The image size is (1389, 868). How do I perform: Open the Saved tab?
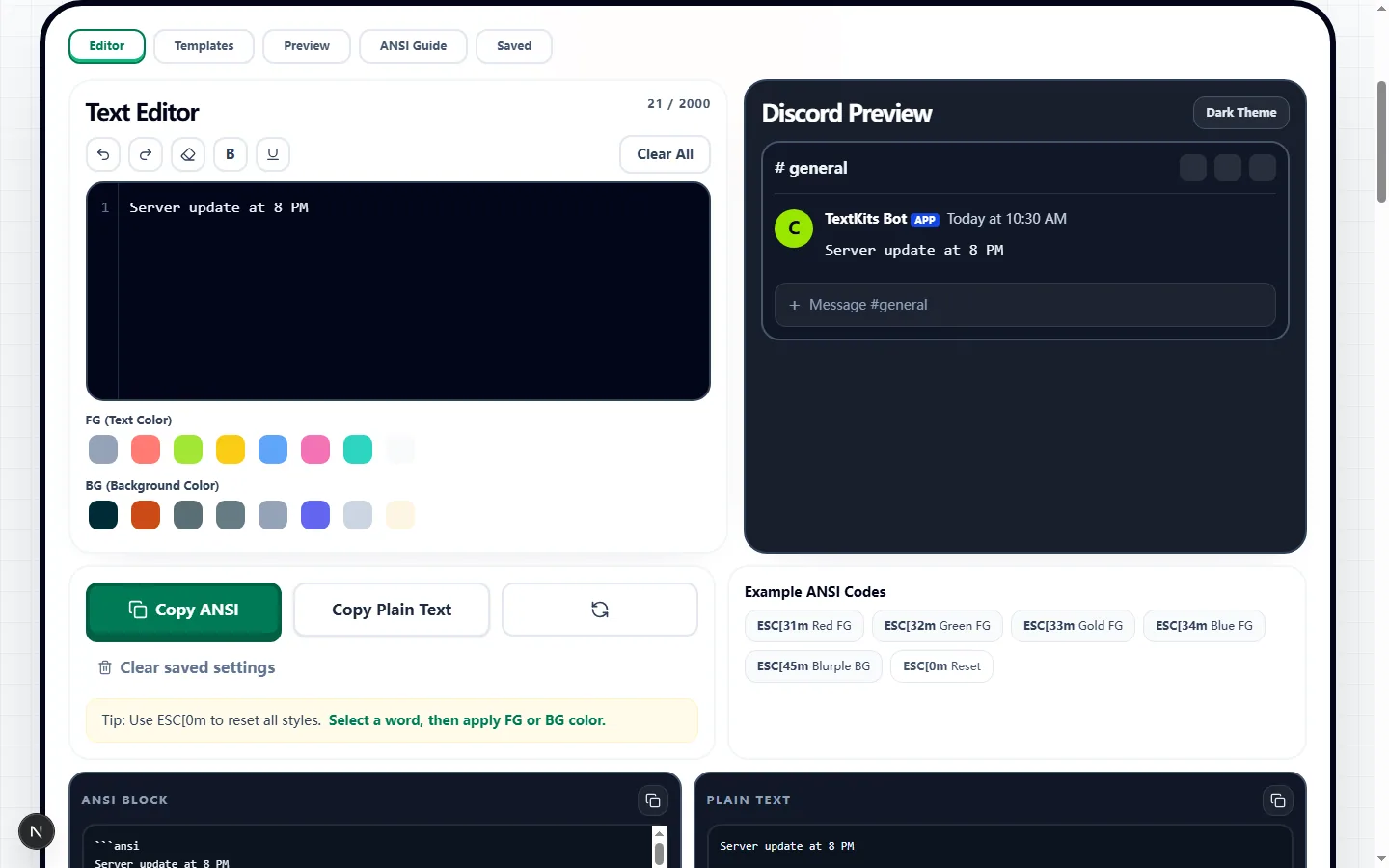[514, 46]
